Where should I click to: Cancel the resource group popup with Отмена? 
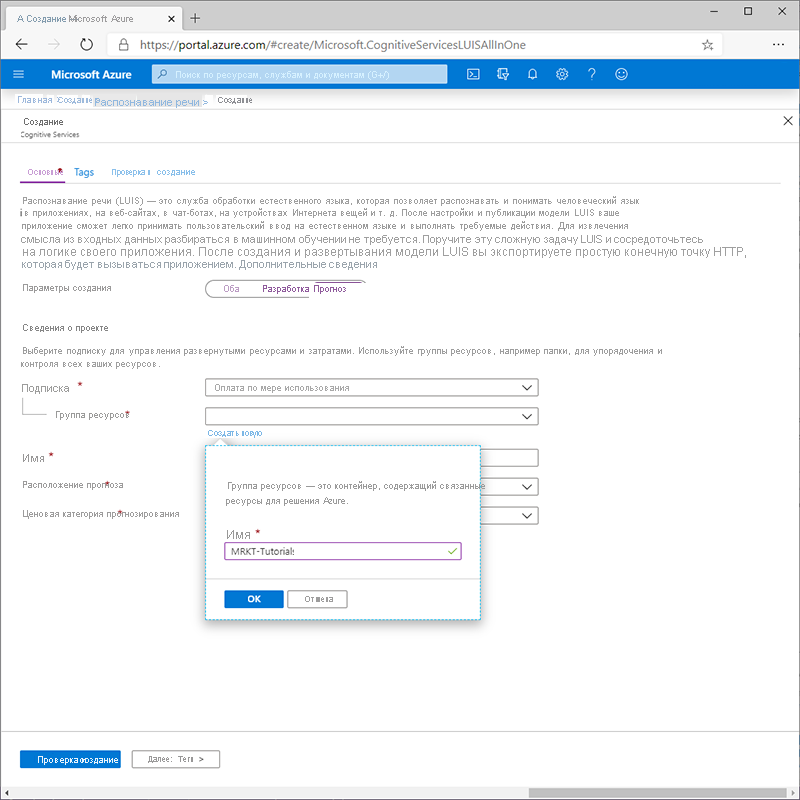317,599
